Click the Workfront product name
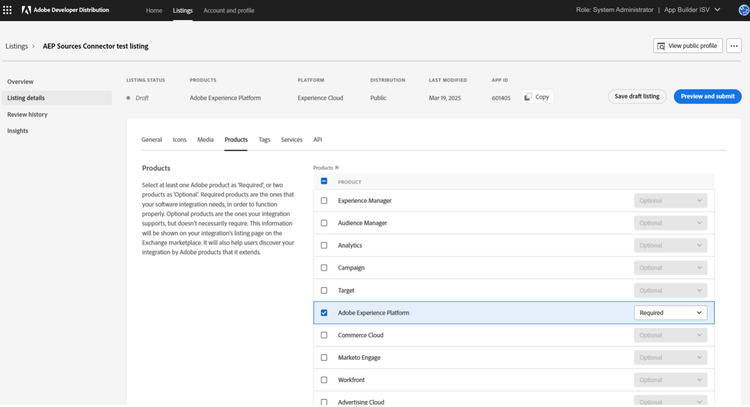 (x=351, y=380)
